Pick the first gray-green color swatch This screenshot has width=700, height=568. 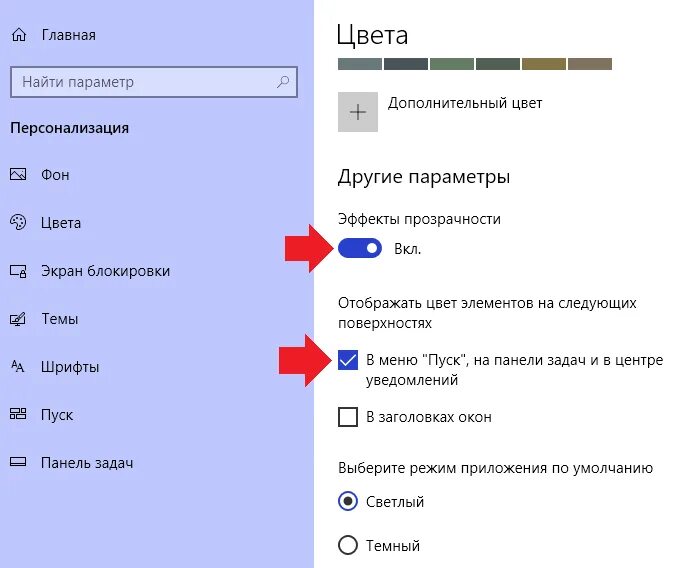(x=360, y=64)
